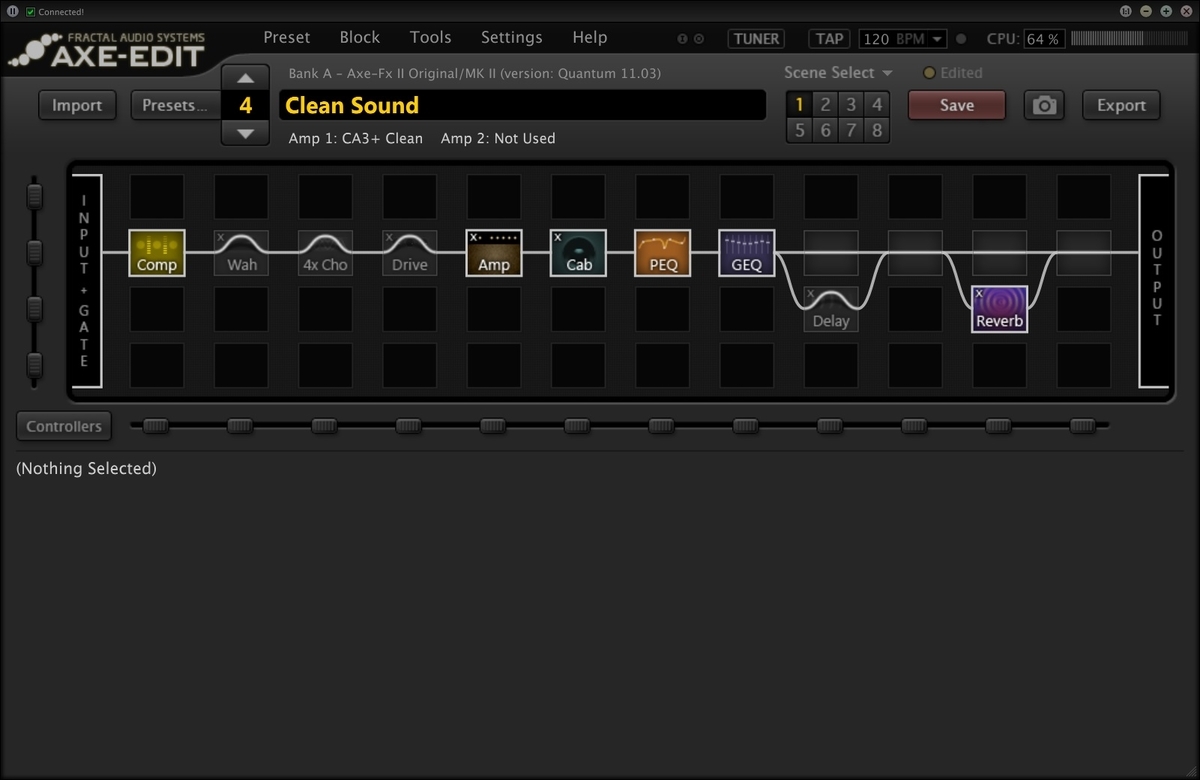
Task: Switch to scene 1
Action: (x=799, y=104)
